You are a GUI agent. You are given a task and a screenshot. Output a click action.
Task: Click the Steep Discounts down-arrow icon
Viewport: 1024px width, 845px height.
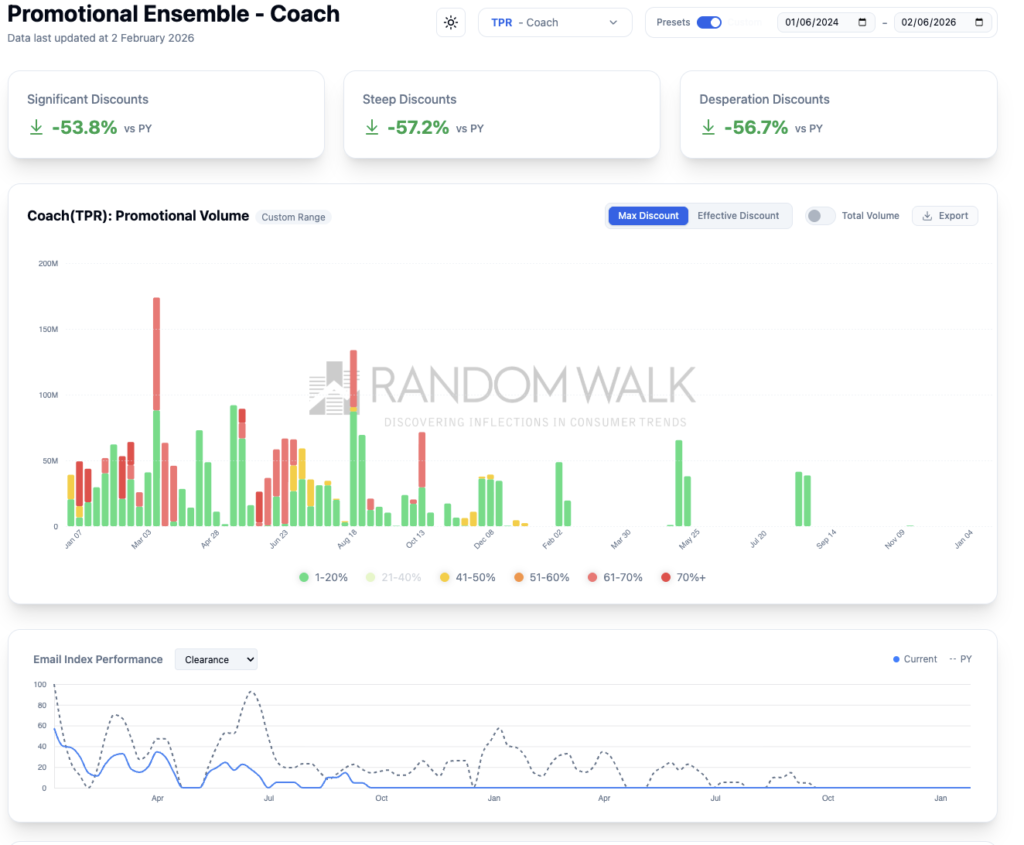click(372, 128)
